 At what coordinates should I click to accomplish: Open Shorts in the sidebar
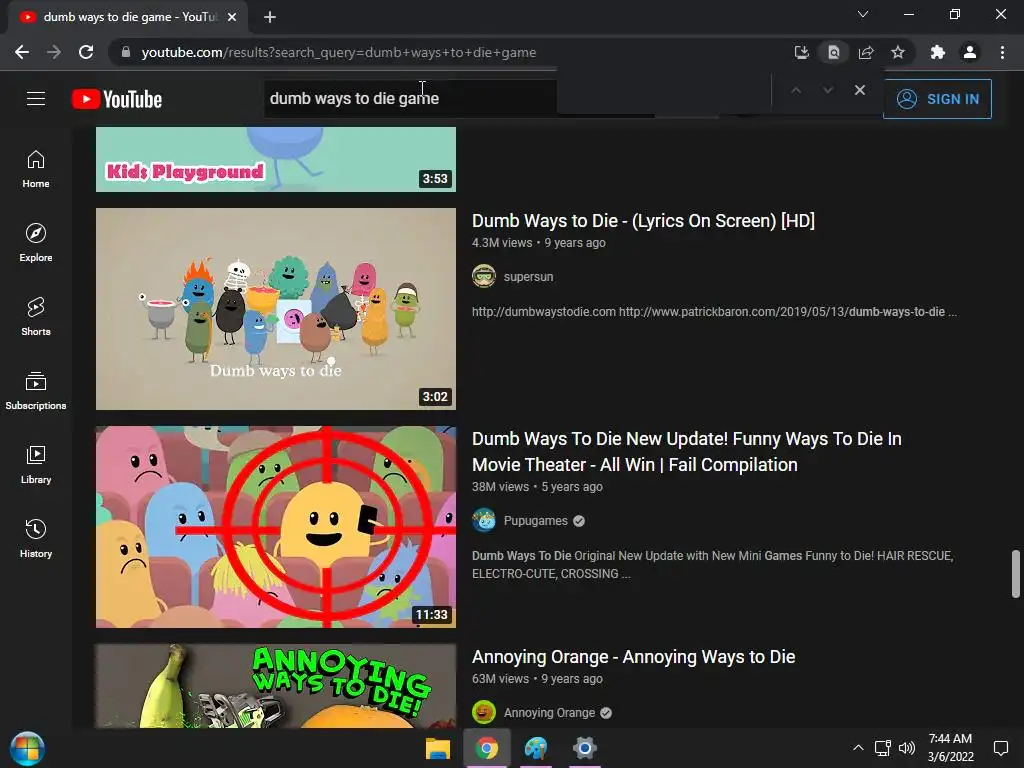click(36, 317)
